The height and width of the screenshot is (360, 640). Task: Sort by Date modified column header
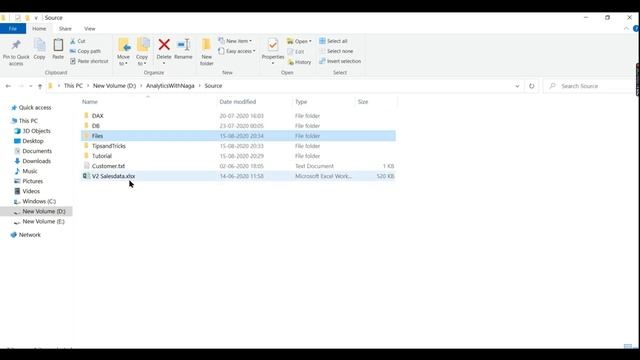point(238,102)
